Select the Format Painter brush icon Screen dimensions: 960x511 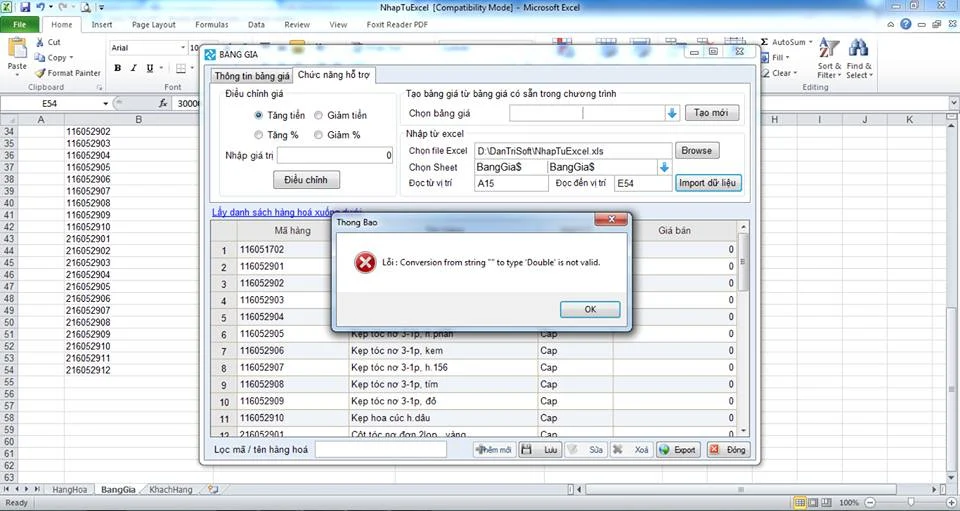pyautogui.click(x=40, y=73)
